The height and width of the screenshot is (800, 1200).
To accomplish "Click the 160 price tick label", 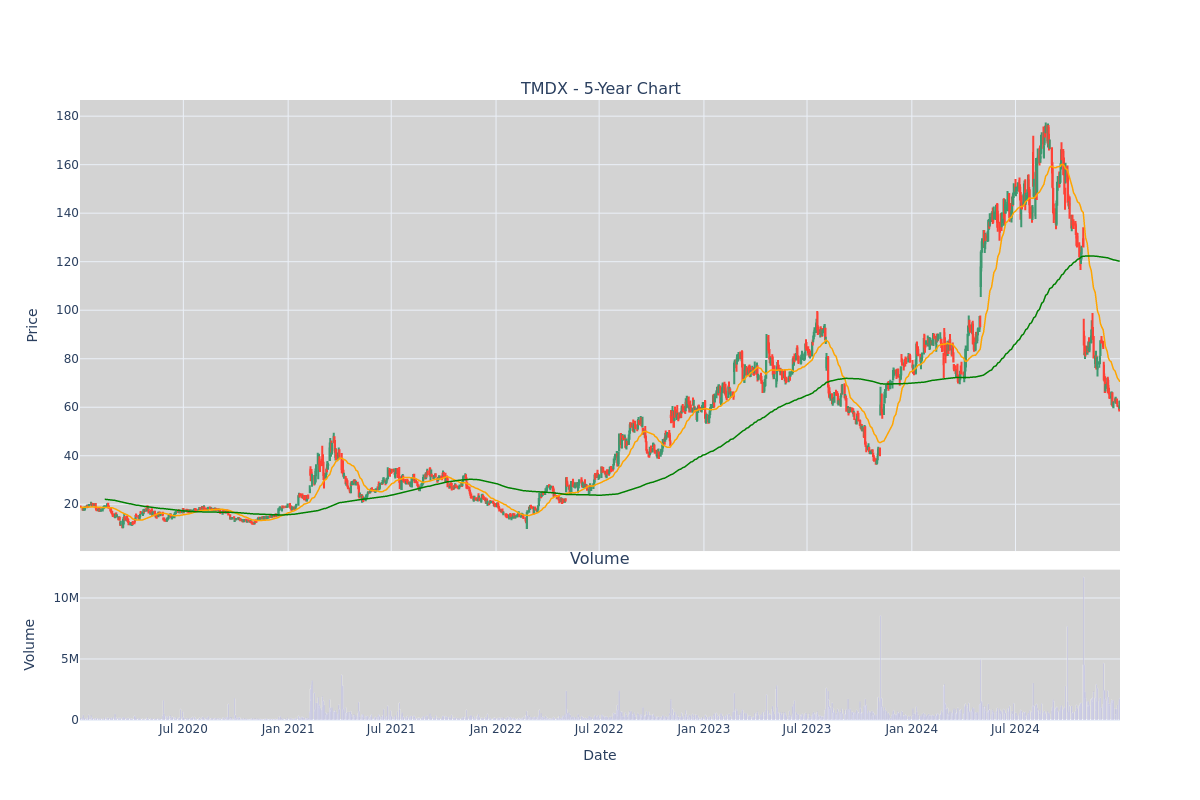I will tap(66, 165).
